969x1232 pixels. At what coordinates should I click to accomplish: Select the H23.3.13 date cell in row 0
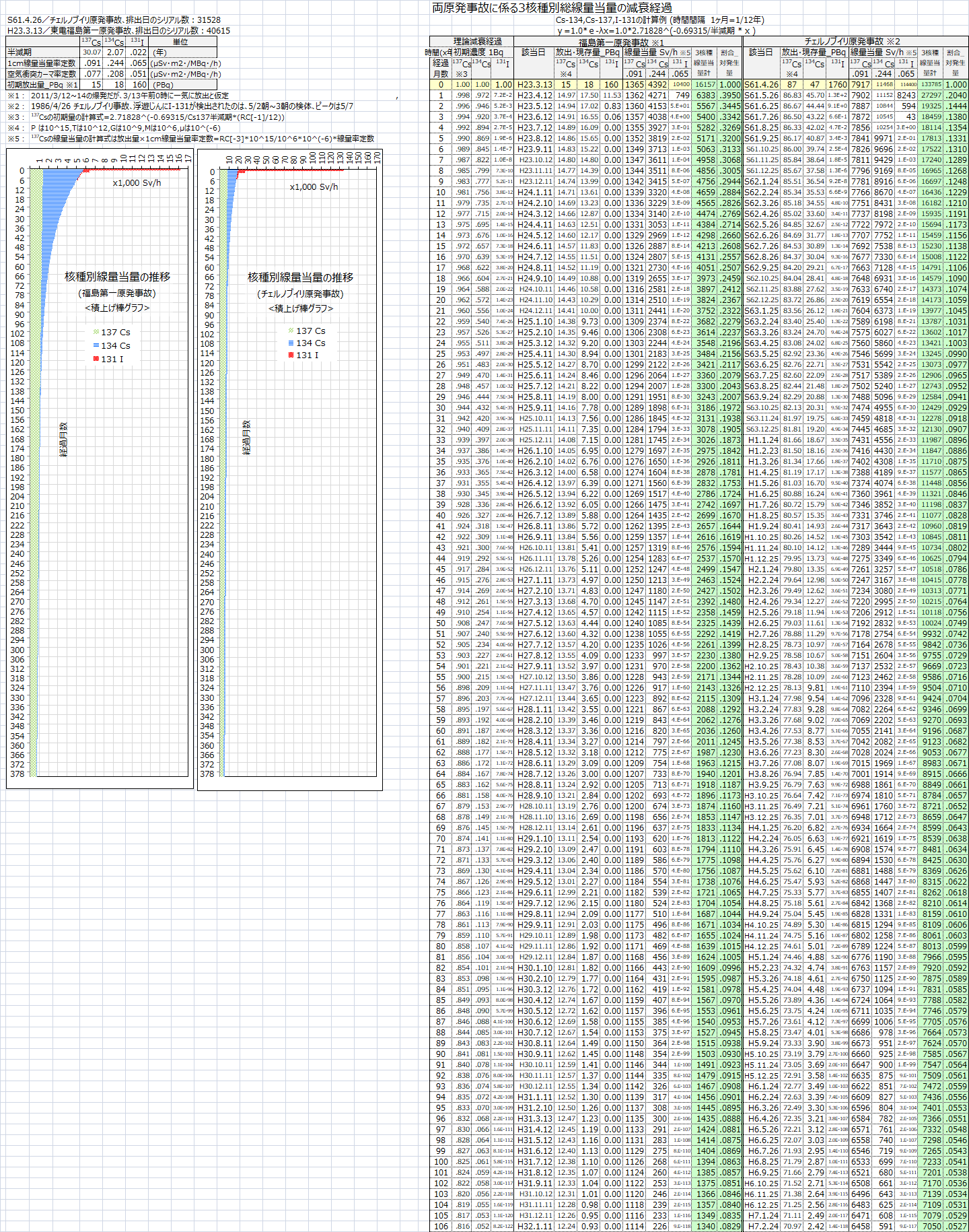click(x=534, y=85)
